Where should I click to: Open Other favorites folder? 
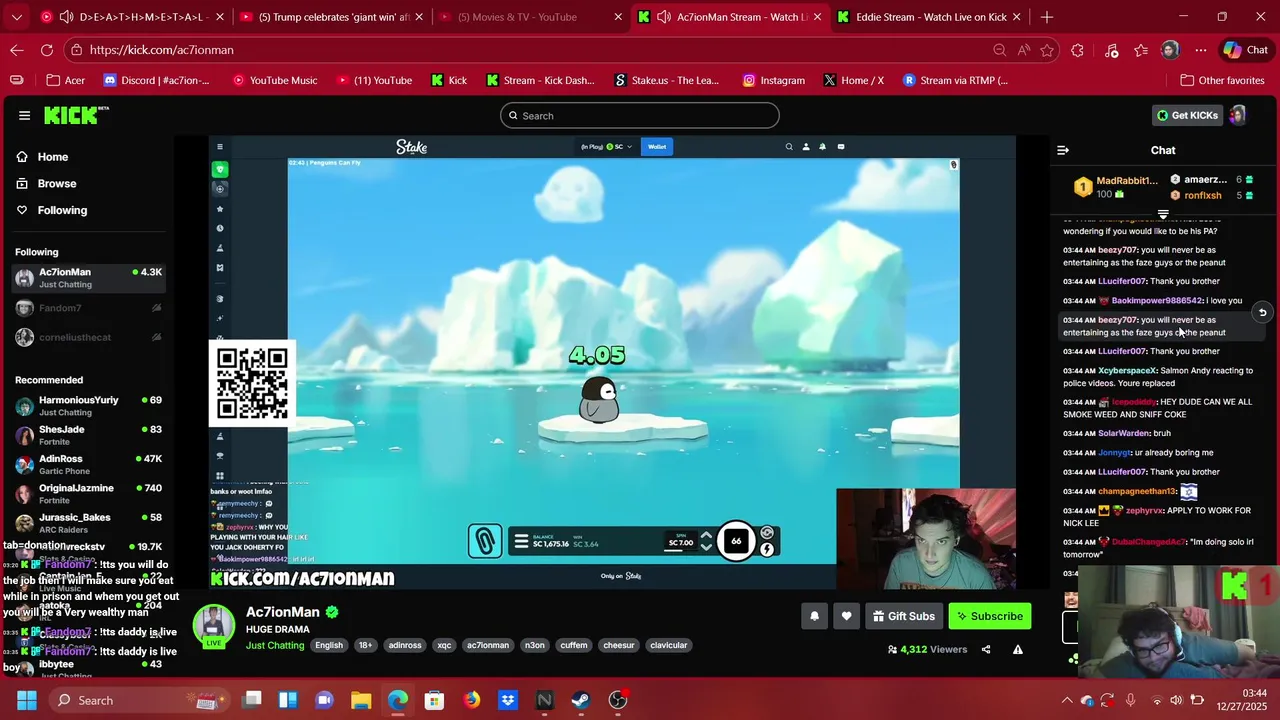point(1222,80)
